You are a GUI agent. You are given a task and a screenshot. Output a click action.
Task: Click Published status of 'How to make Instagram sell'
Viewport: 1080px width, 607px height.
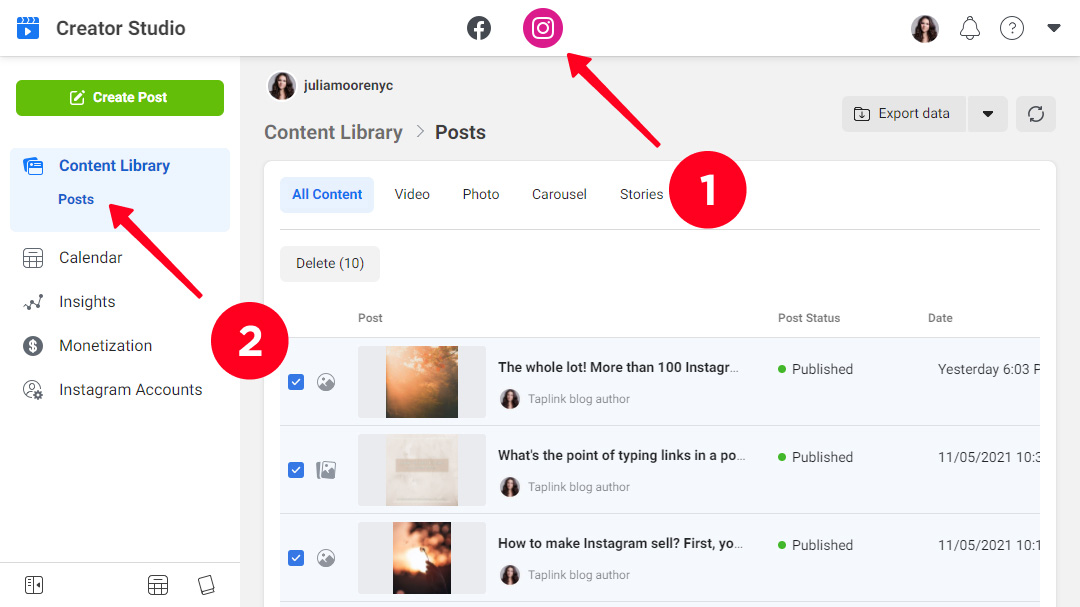816,546
